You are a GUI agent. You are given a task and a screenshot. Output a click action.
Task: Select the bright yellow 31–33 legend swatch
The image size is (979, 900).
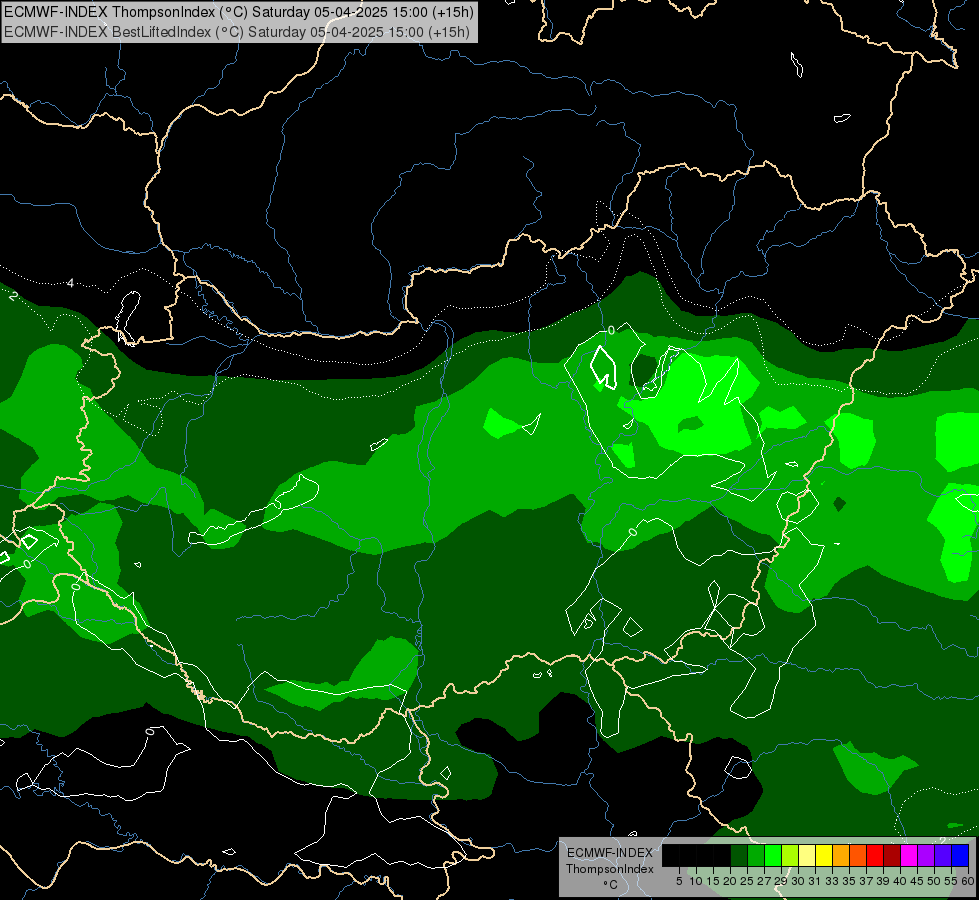pyautogui.click(x=824, y=855)
